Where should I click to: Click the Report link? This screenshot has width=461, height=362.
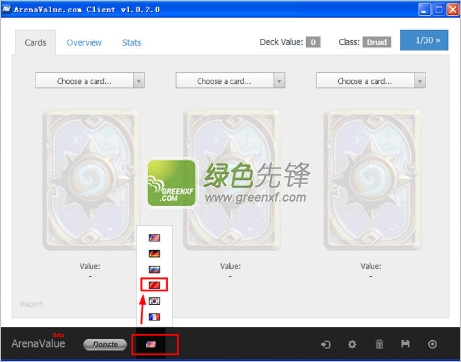pyautogui.click(x=32, y=304)
